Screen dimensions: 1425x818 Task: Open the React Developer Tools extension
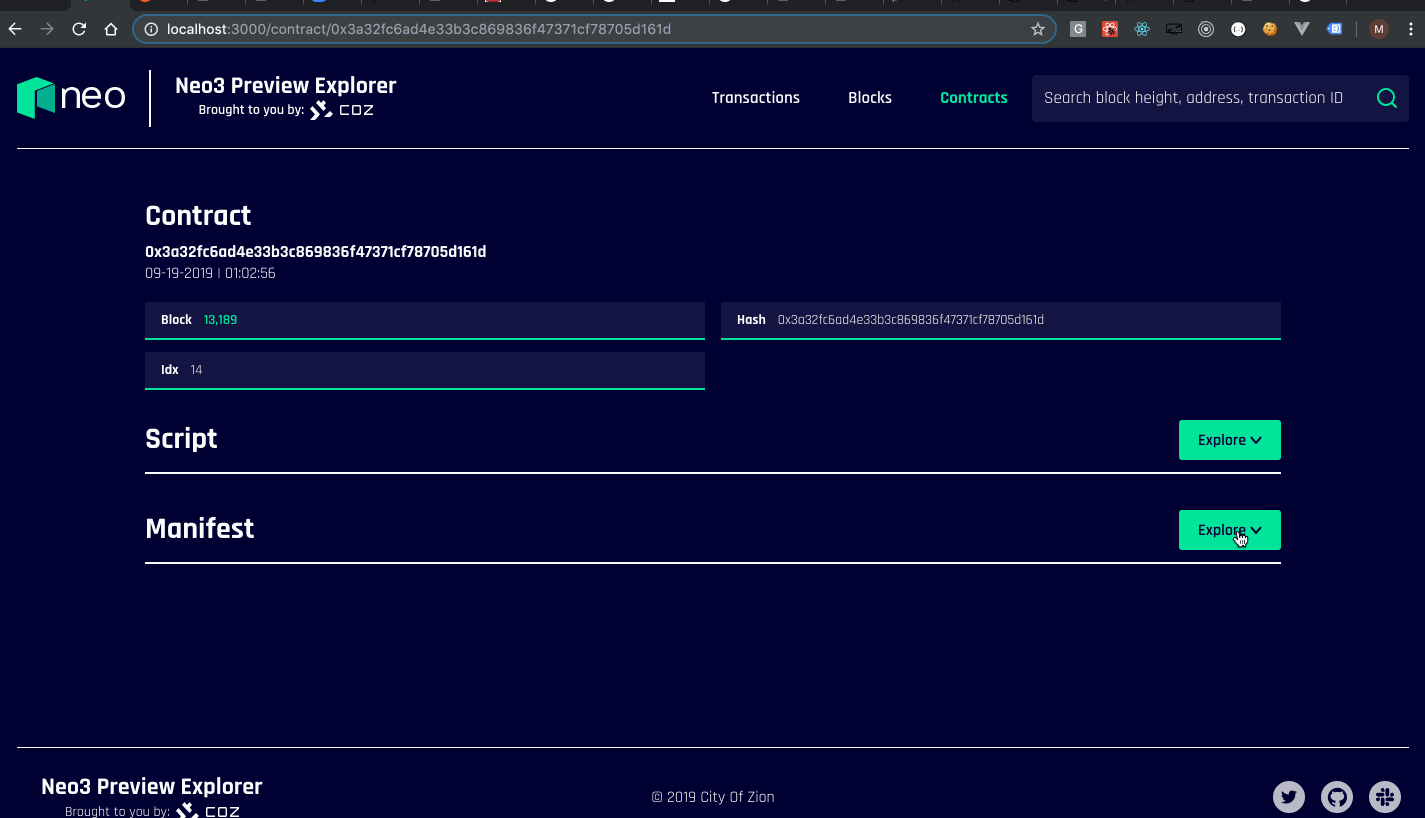coord(1142,29)
